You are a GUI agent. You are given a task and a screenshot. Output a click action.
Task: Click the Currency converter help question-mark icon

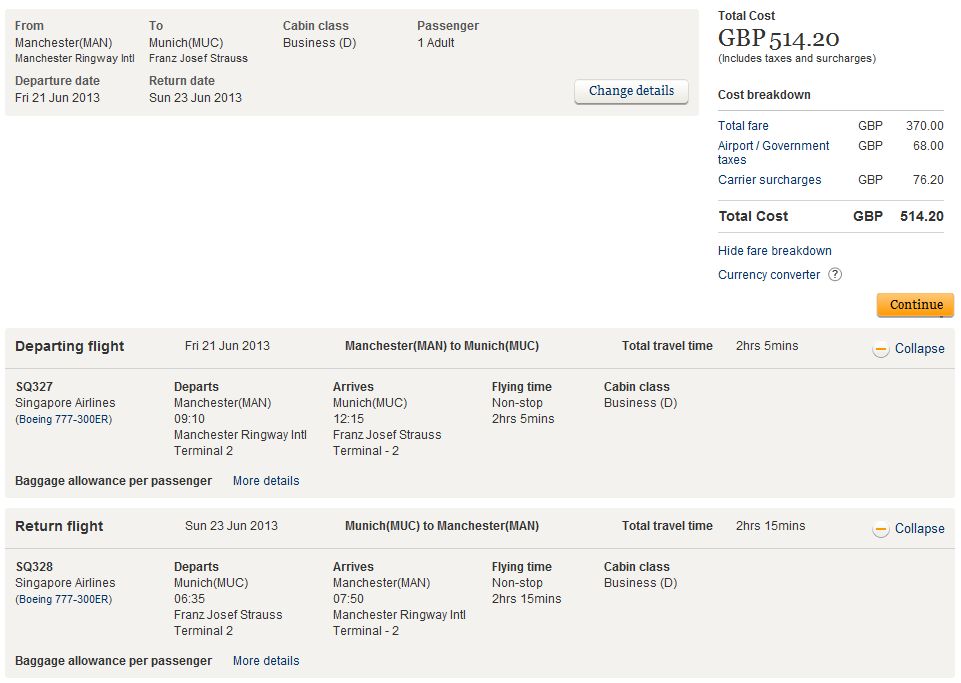click(835, 275)
